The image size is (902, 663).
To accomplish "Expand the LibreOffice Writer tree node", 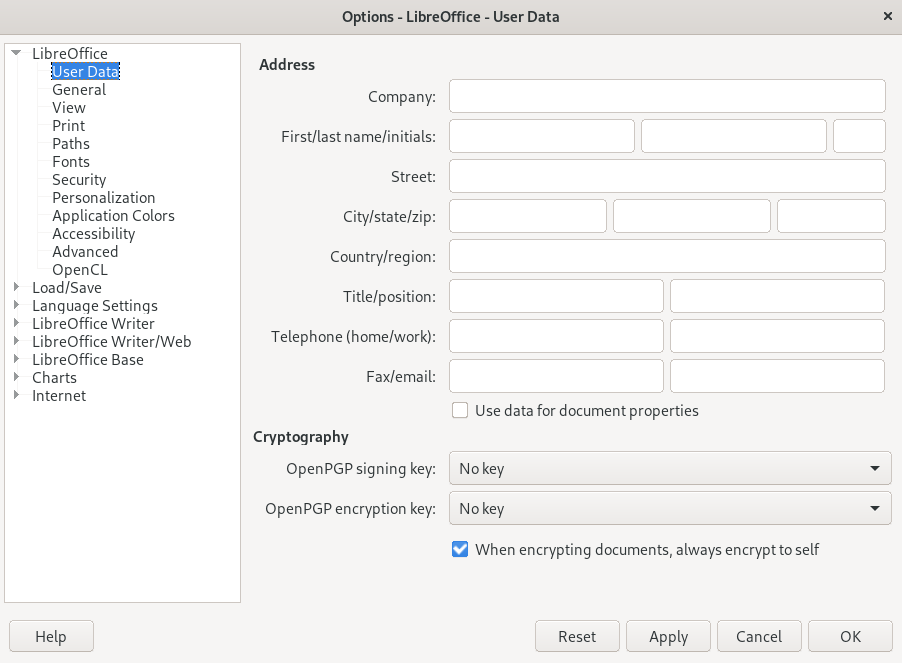I will pos(16,324).
